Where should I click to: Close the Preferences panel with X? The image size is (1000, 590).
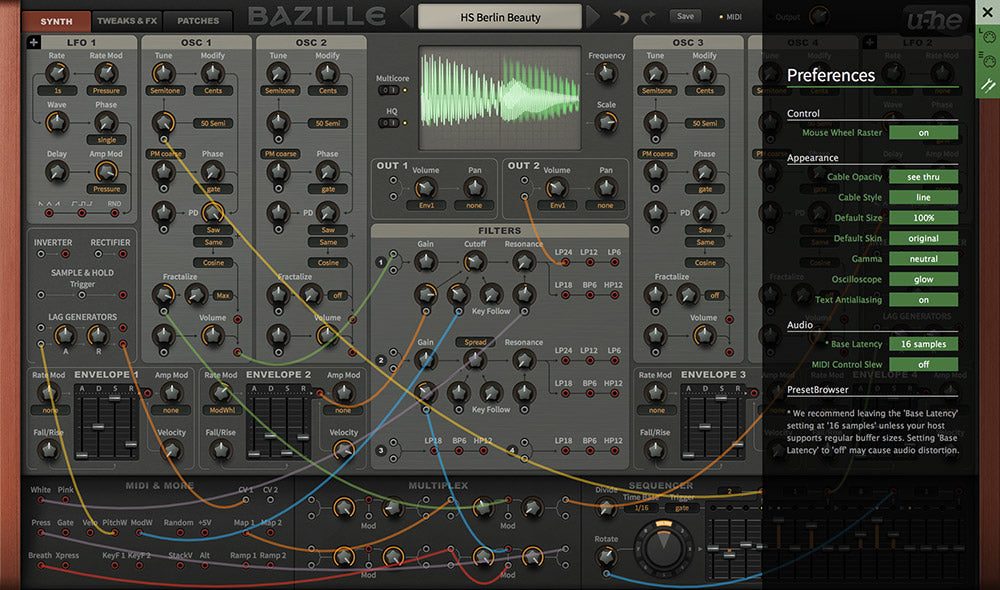click(x=987, y=12)
